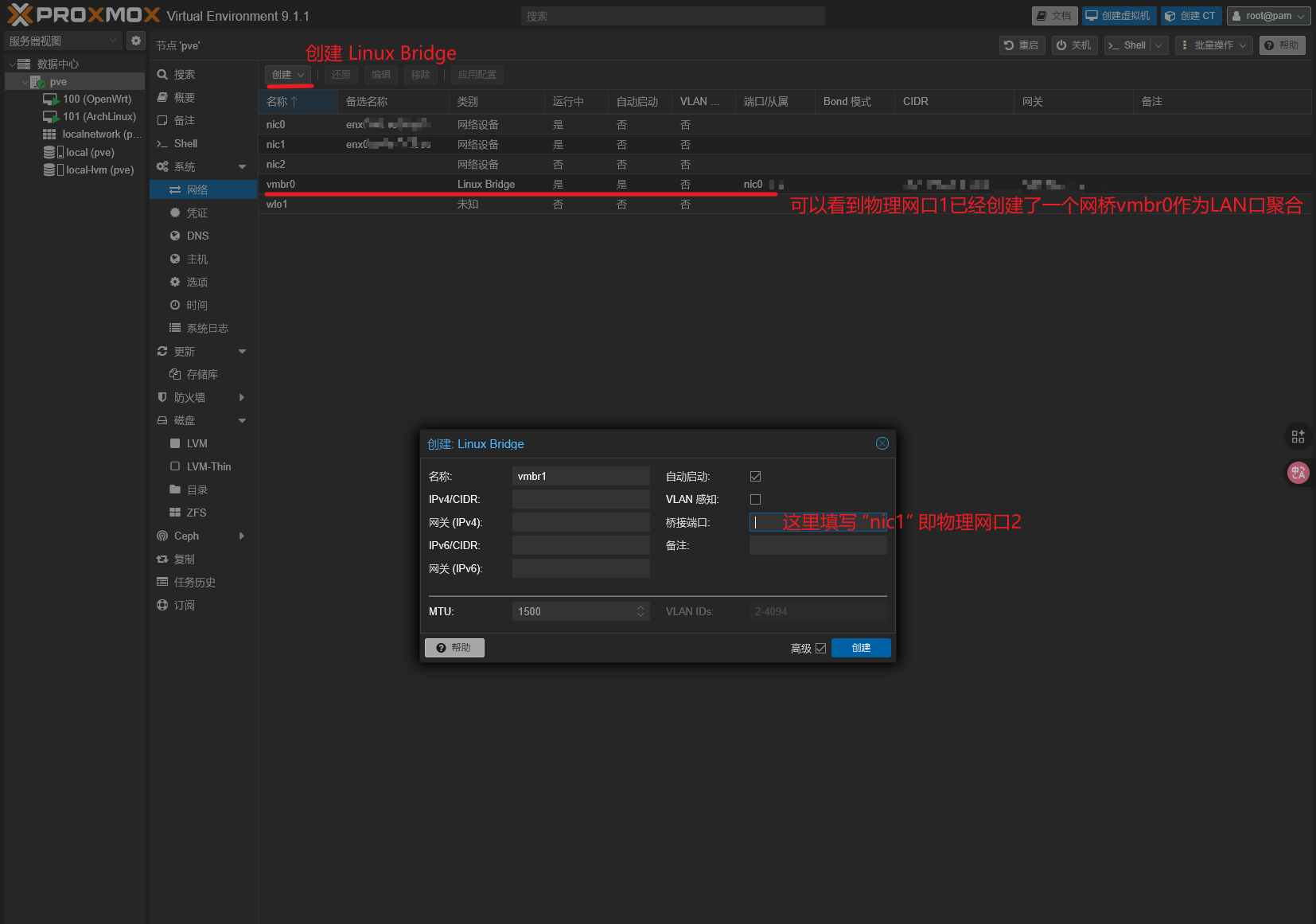Open Ceph section icon

pos(162,536)
